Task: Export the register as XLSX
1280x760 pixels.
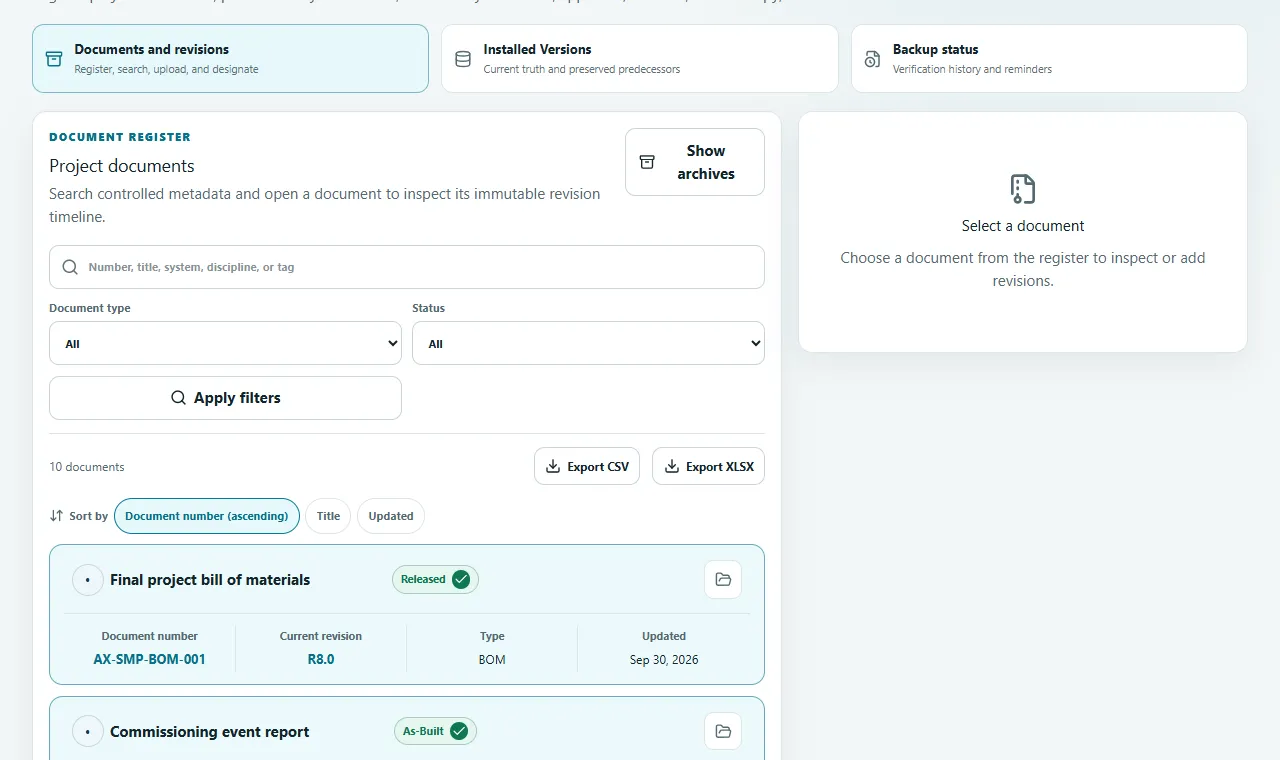Action: pos(708,466)
